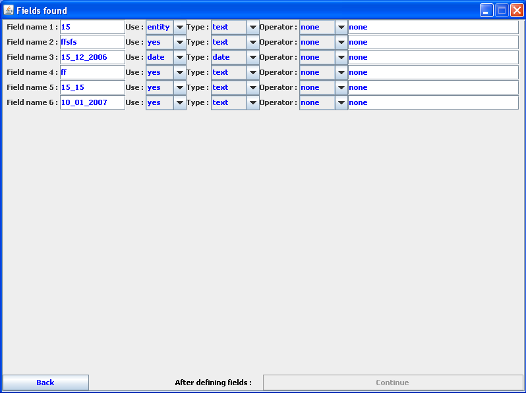
Task: Click the Field name 5 input containing 15_15
Action: [92, 88]
